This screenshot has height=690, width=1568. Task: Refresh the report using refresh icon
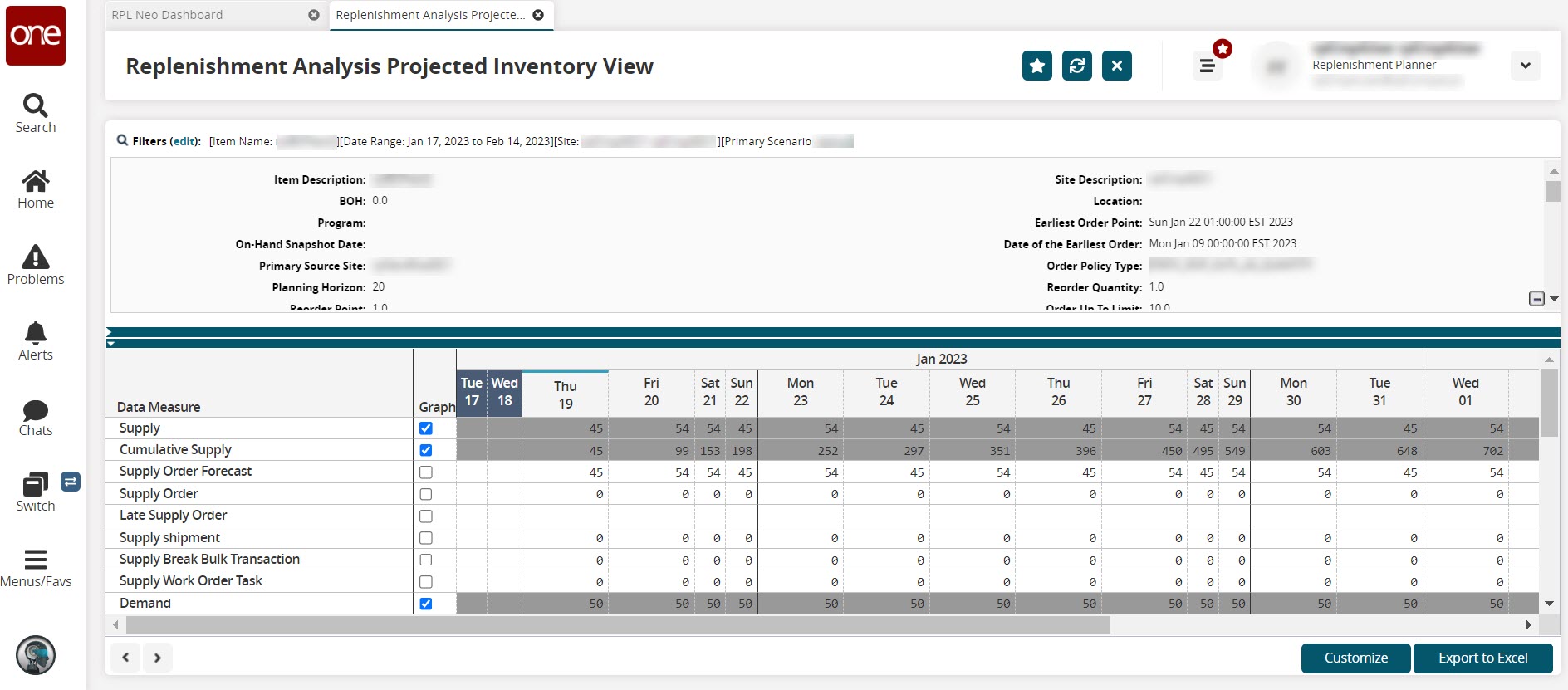pyautogui.click(x=1076, y=66)
